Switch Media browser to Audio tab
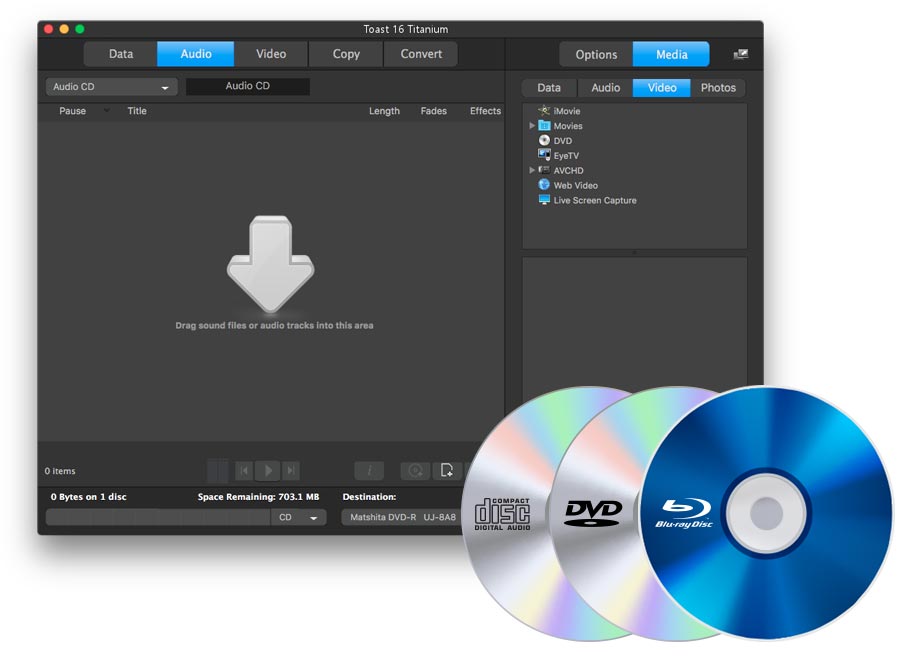The width and height of the screenshot is (921, 663). [605, 87]
